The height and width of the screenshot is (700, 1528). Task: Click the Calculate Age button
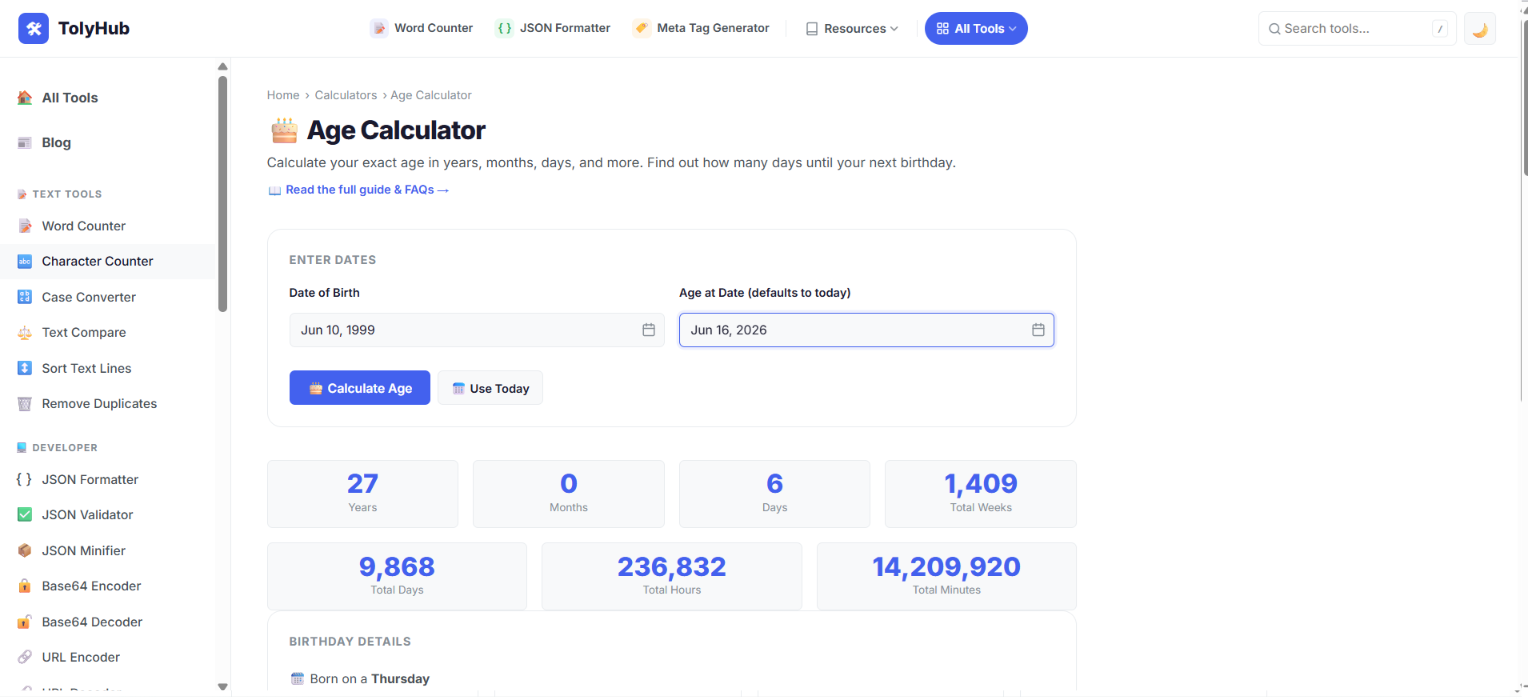pyautogui.click(x=360, y=388)
